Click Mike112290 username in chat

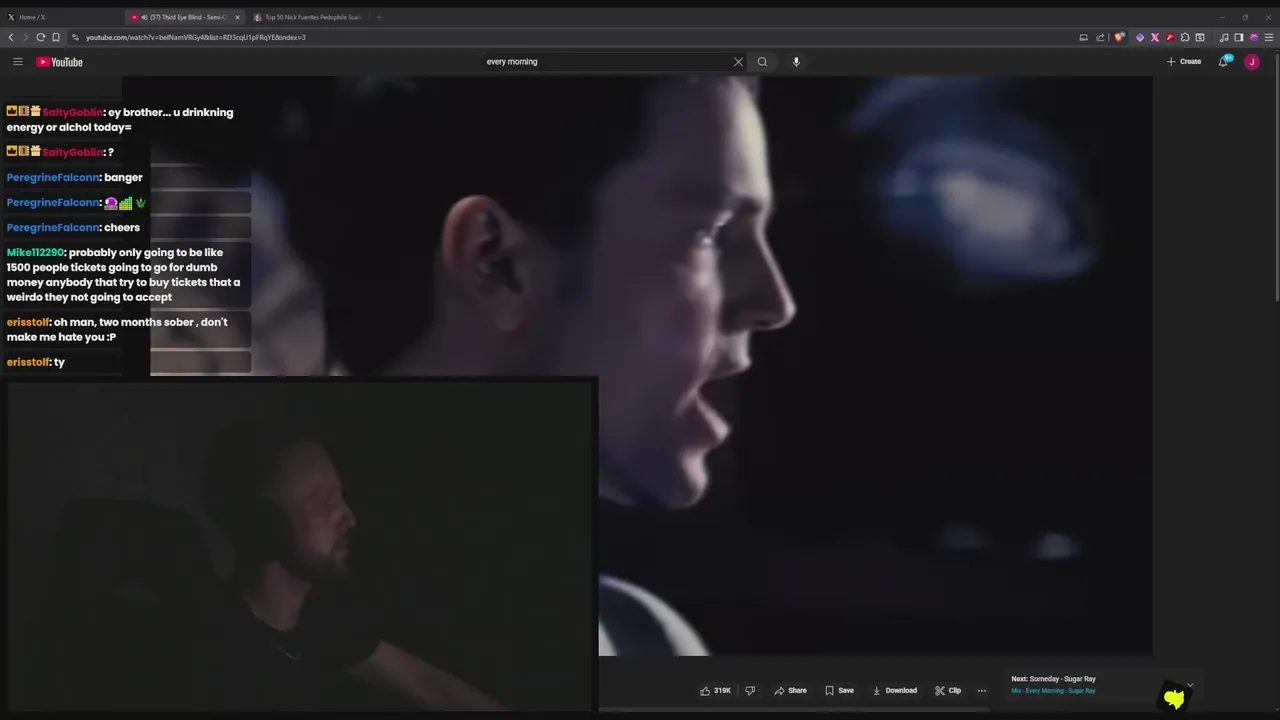coord(35,253)
